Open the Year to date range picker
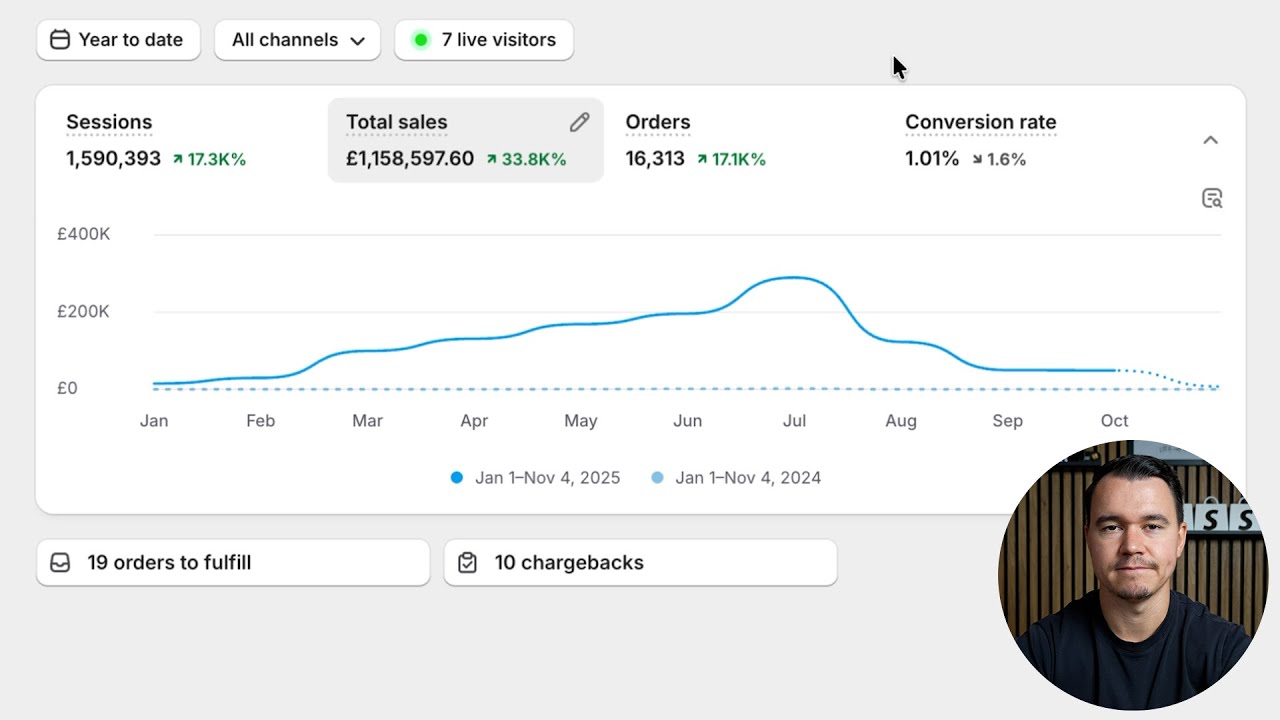 pos(118,40)
